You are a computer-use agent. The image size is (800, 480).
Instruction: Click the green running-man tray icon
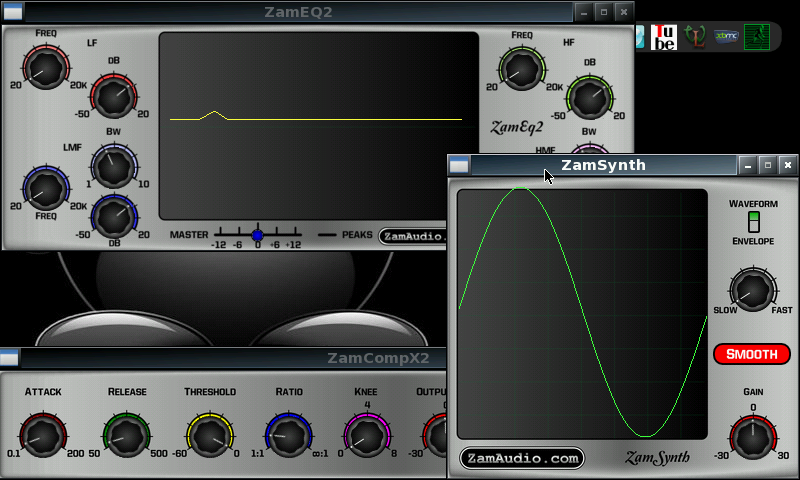coord(757,37)
